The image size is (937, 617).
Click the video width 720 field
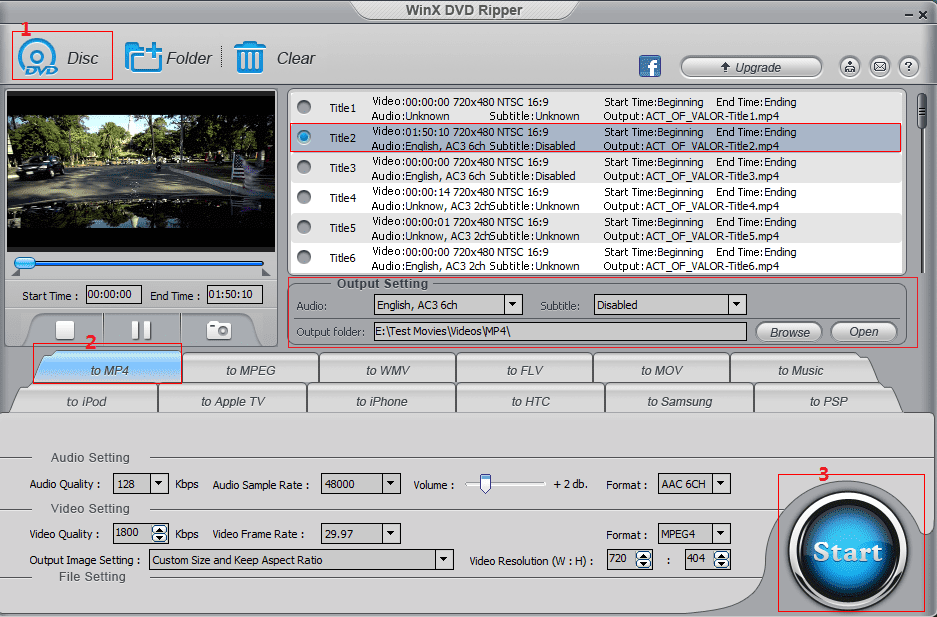(x=621, y=559)
